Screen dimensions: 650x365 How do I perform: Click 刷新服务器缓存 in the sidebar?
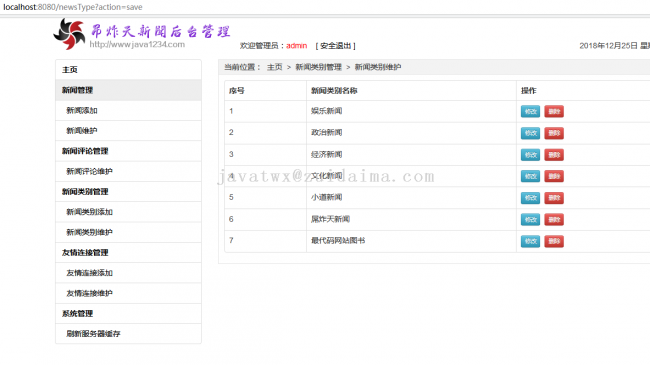point(129,333)
